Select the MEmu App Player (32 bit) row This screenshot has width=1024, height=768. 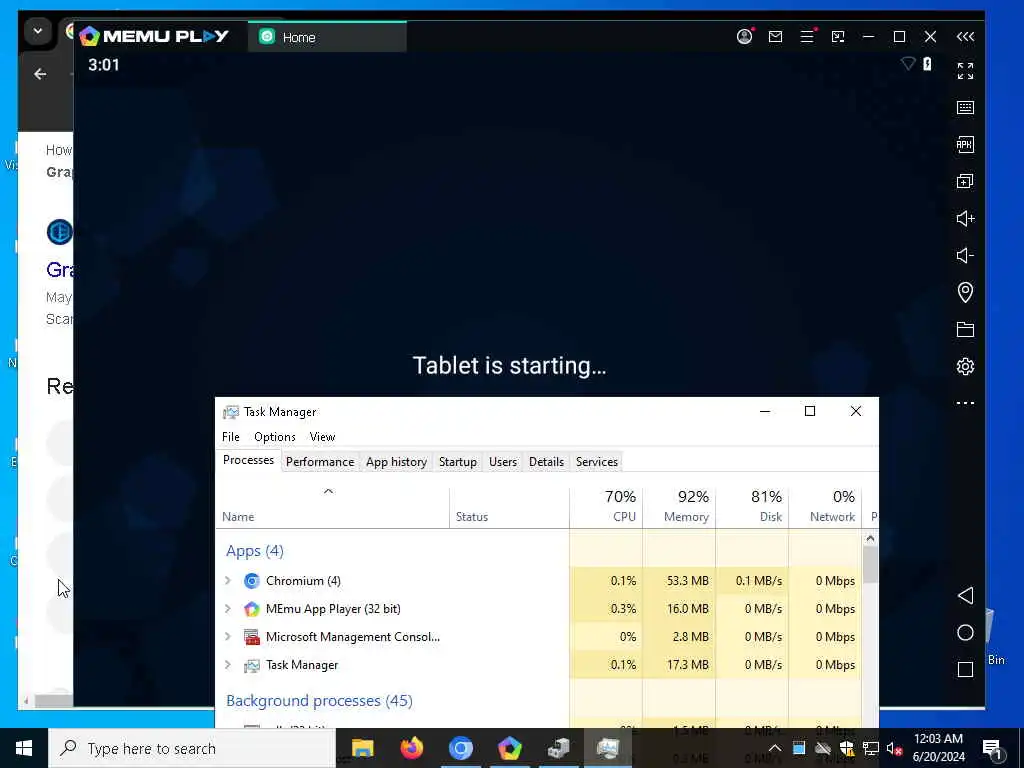[x=539, y=609]
